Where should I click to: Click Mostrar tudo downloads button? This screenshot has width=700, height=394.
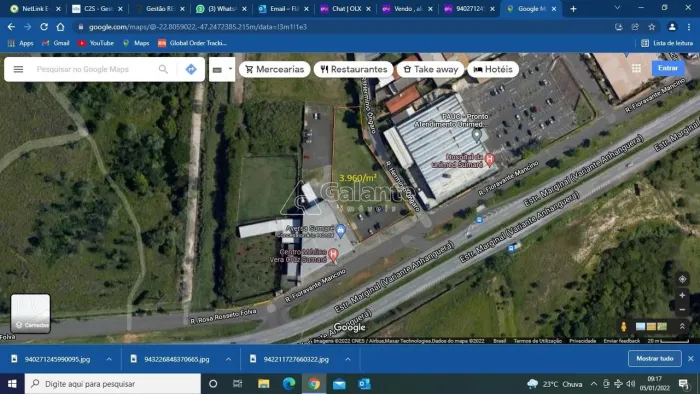coord(654,358)
